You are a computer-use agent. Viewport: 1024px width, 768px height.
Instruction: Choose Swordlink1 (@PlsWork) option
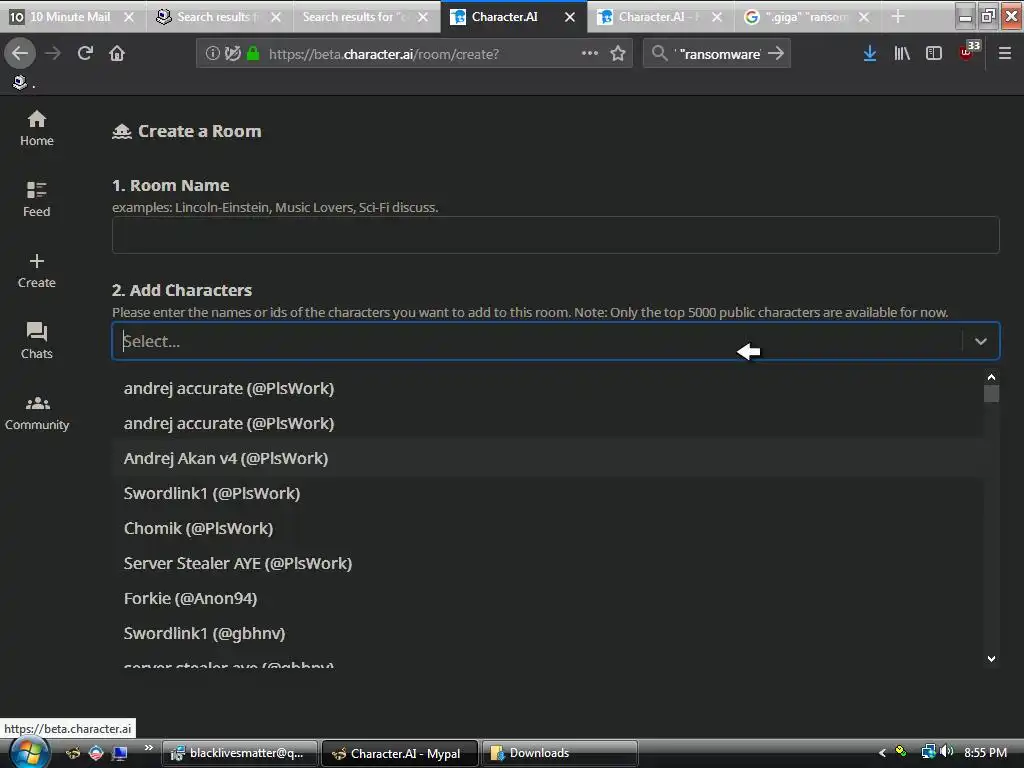(547, 493)
